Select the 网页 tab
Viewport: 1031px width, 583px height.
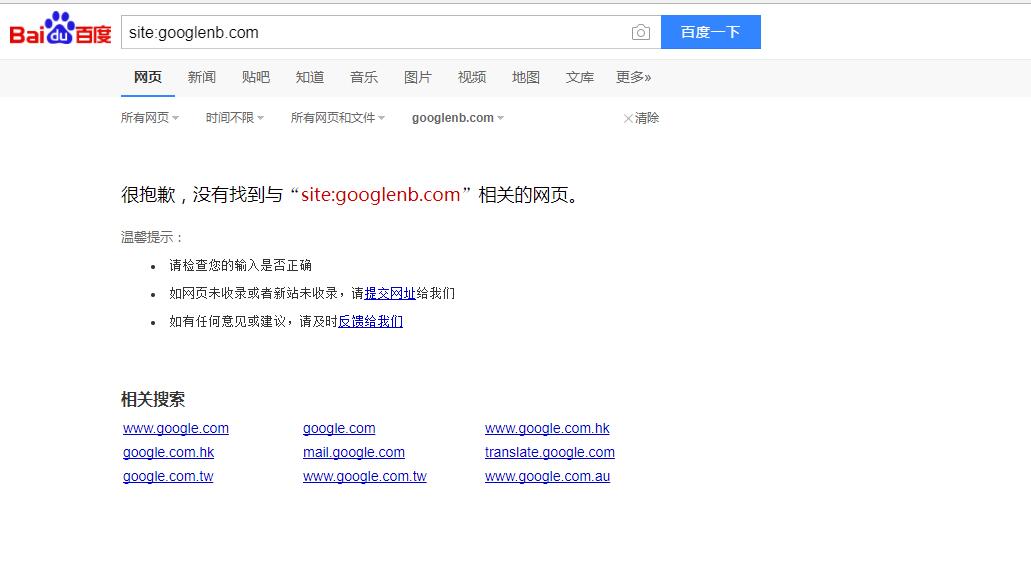[148, 78]
